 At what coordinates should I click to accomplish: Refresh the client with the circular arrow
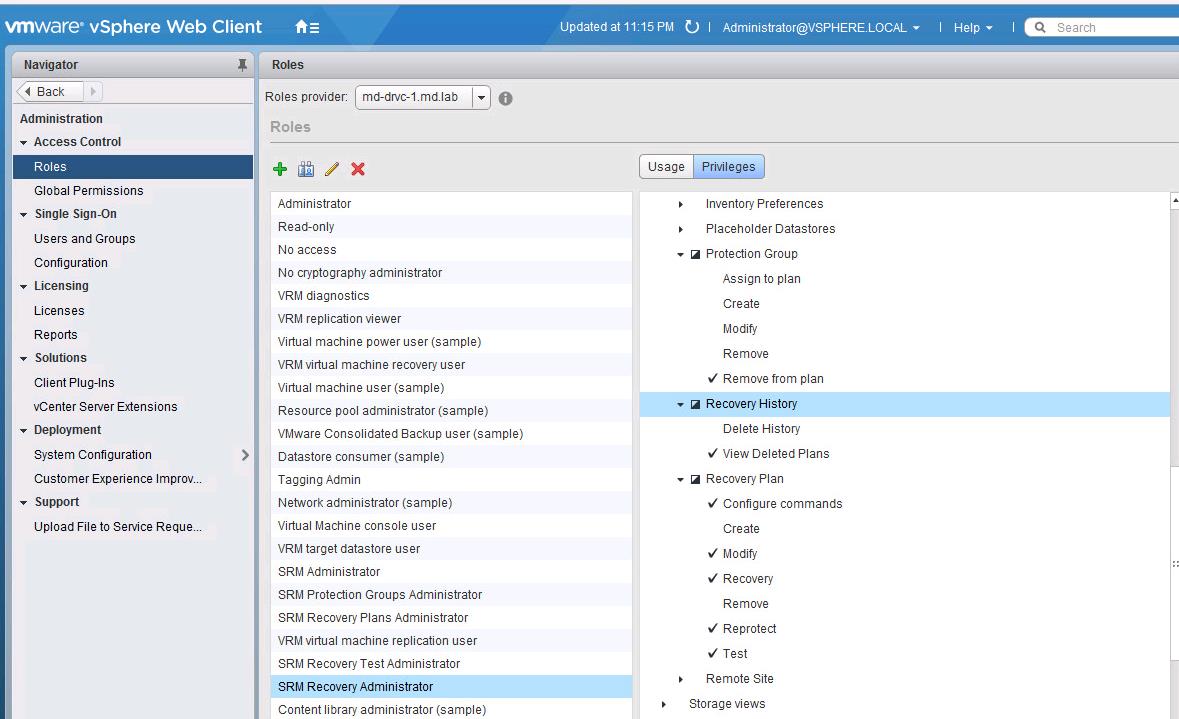click(692, 27)
